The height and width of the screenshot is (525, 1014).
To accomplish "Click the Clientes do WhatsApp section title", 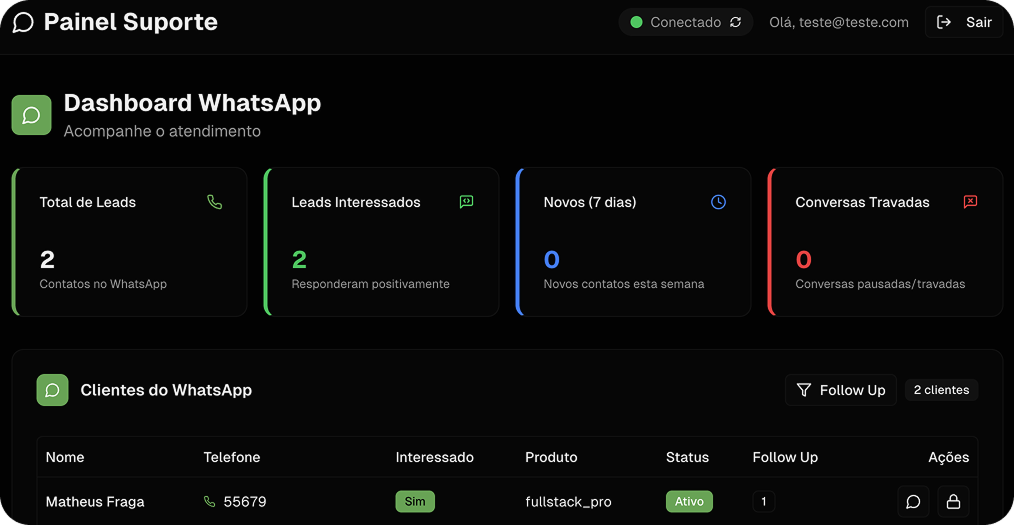I will [x=166, y=390].
